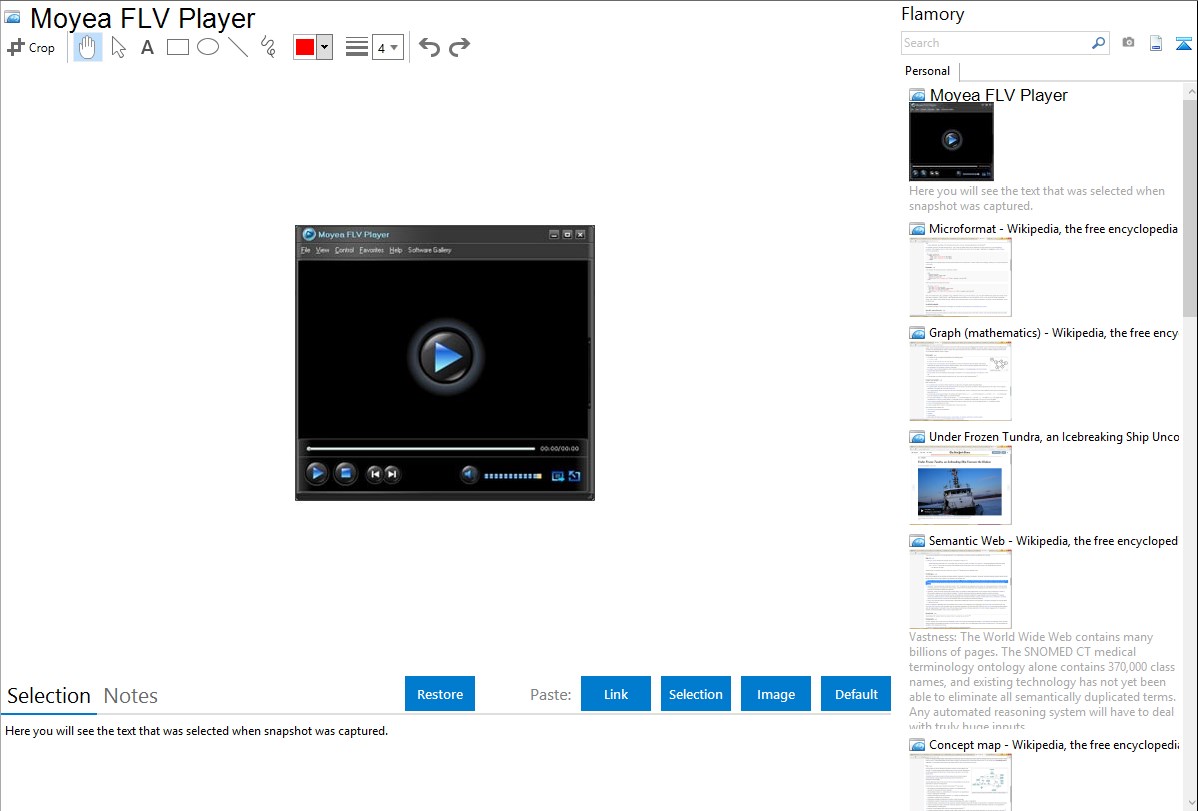This screenshot has height=811, width=1198.
Task: Open the Personal tab
Action: tap(927, 71)
